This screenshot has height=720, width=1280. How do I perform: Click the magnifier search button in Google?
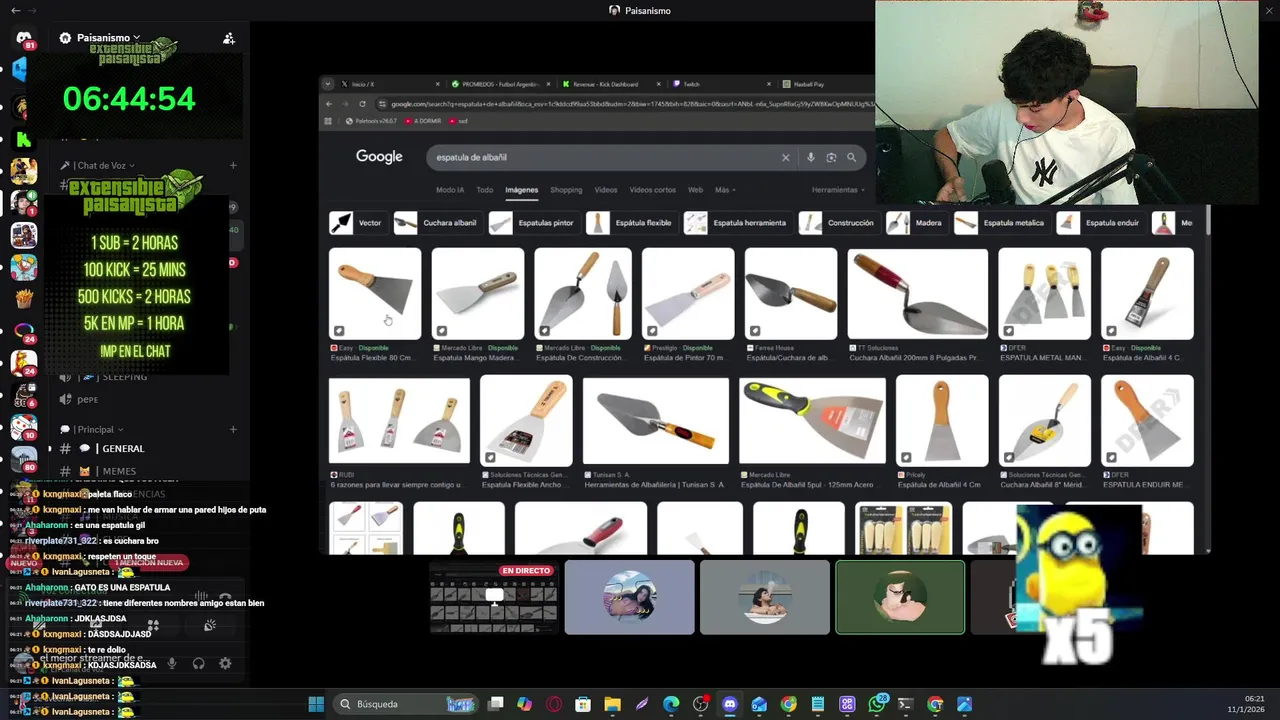point(852,157)
